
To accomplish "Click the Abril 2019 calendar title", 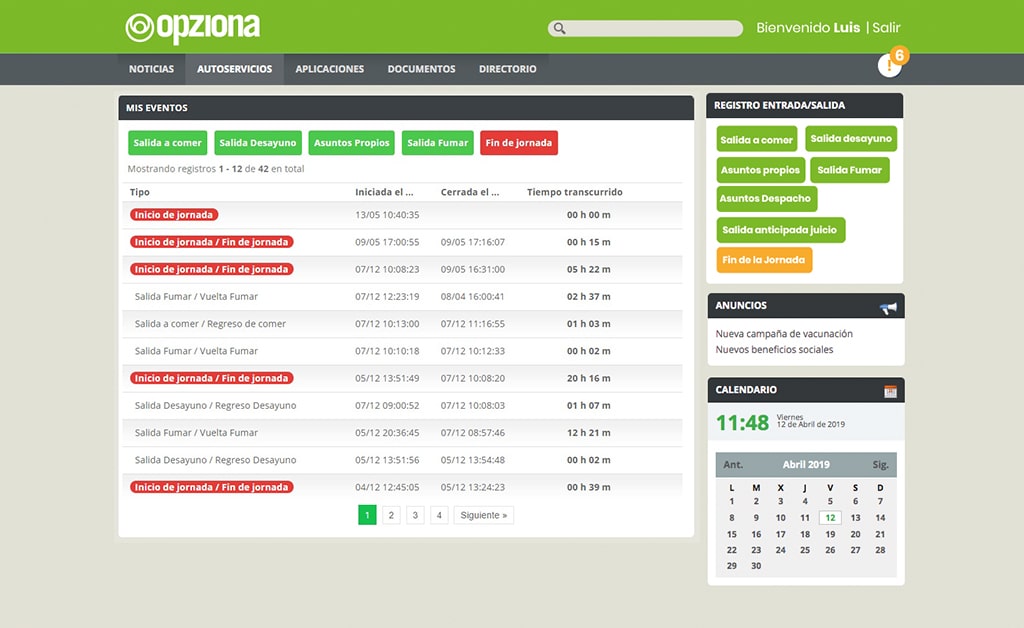I will click(806, 465).
